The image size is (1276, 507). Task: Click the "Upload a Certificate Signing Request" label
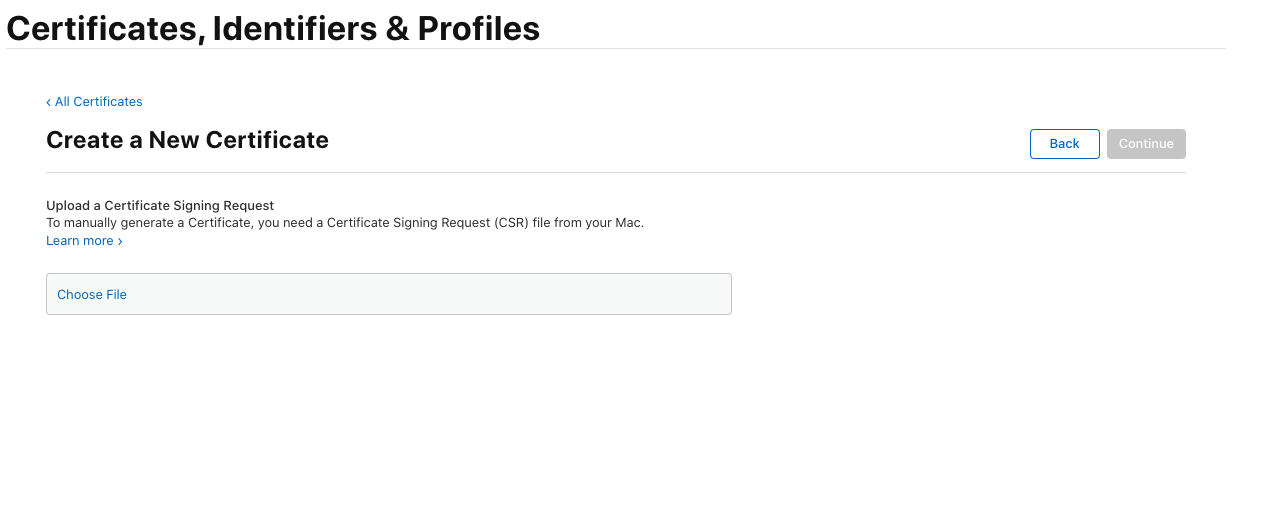[x=160, y=206]
